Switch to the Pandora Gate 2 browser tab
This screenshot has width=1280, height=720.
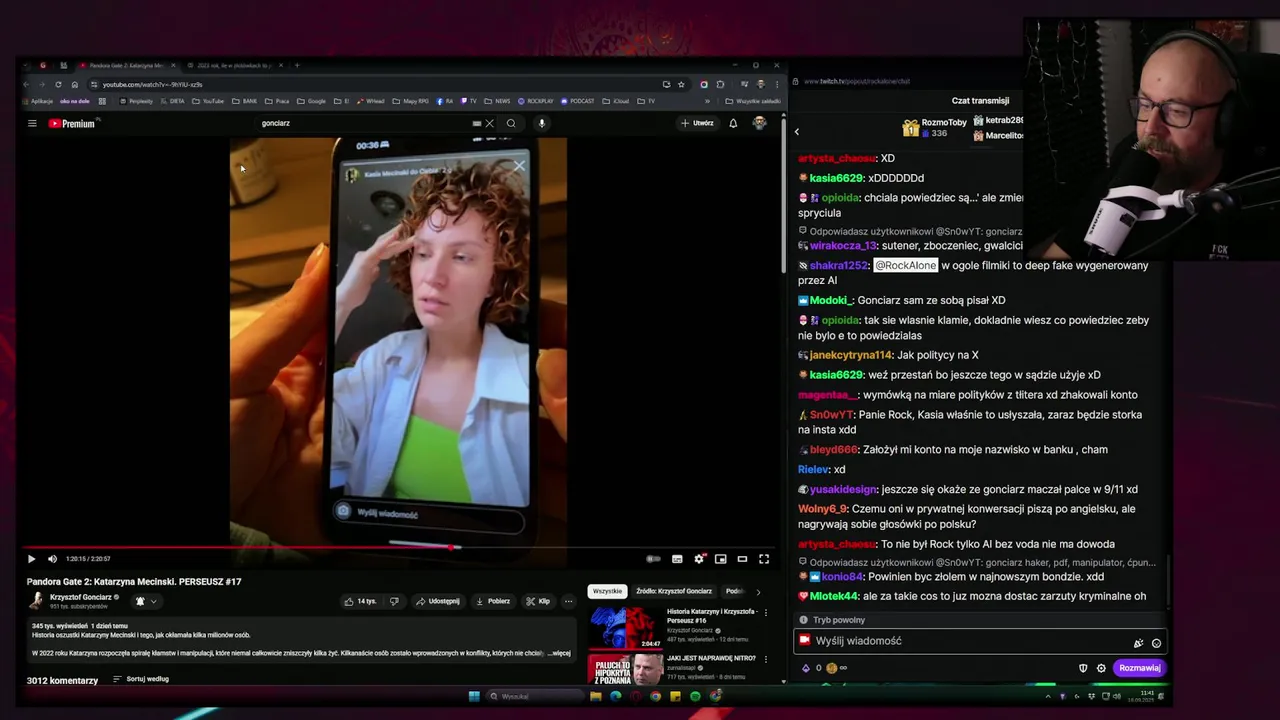click(126, 65)
